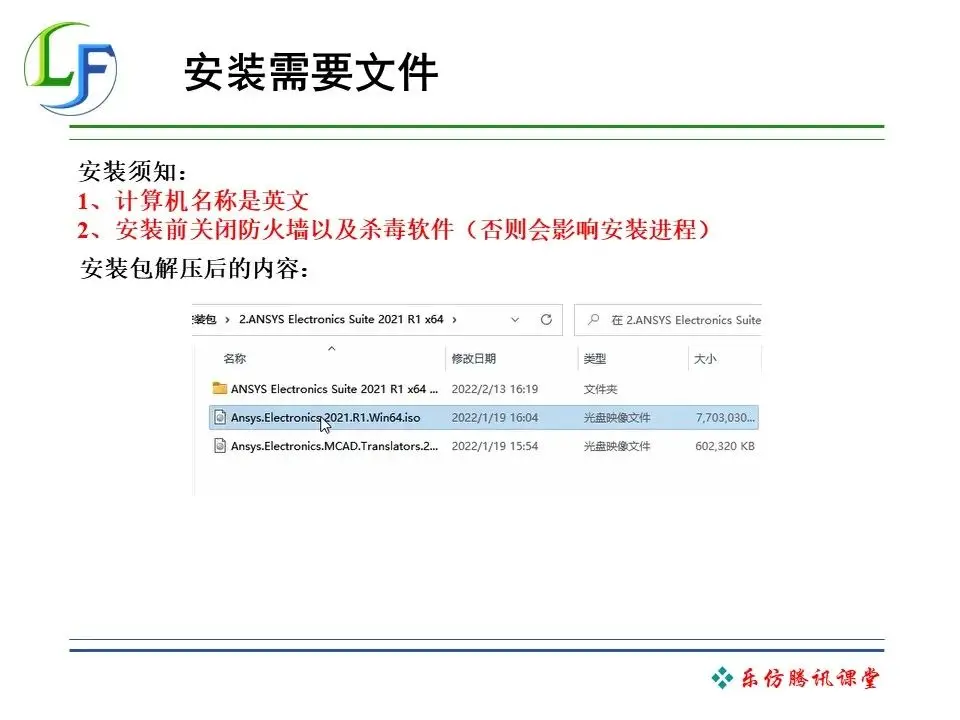The image size is (960, 720).
Task: Sort by the 名称 column header
Action: pyautogui.click(x=234, y=358)
